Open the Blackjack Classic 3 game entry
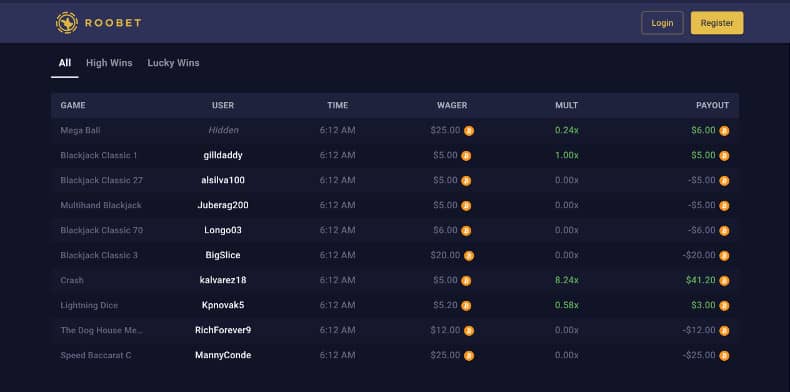Viewport: 790px width, 392px height. pos(99,255)
